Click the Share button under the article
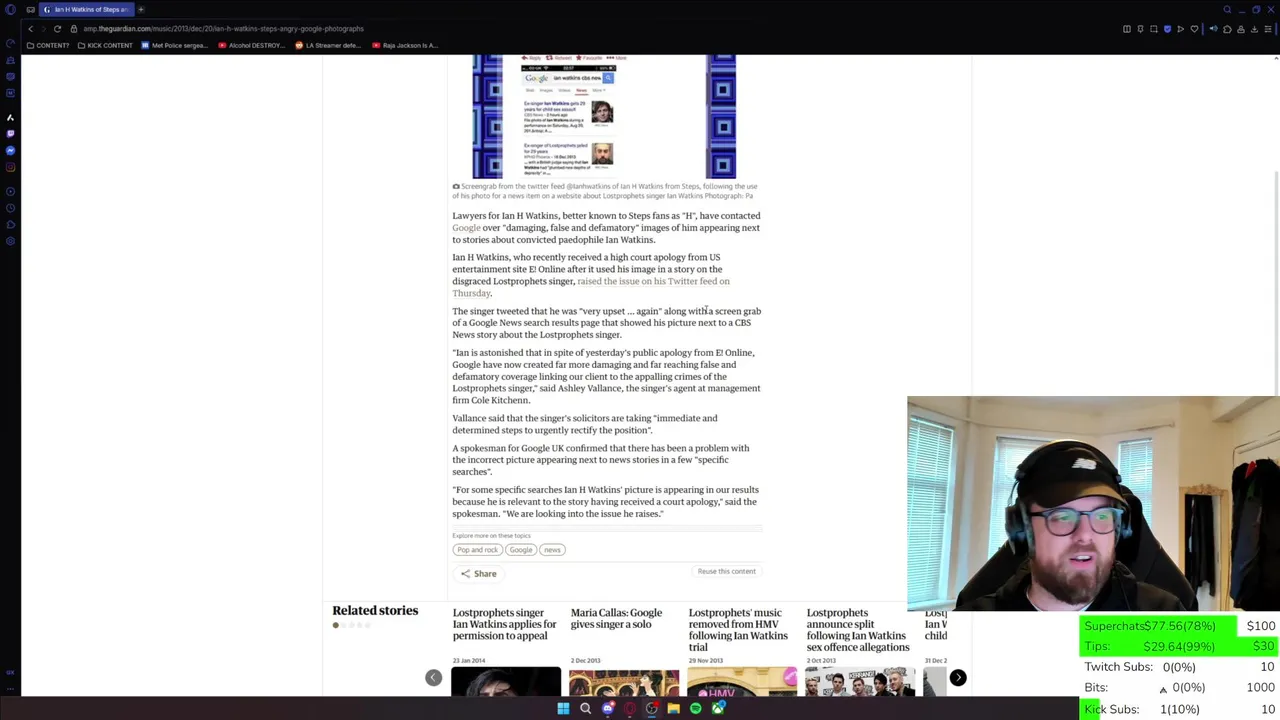 [478, 574]
